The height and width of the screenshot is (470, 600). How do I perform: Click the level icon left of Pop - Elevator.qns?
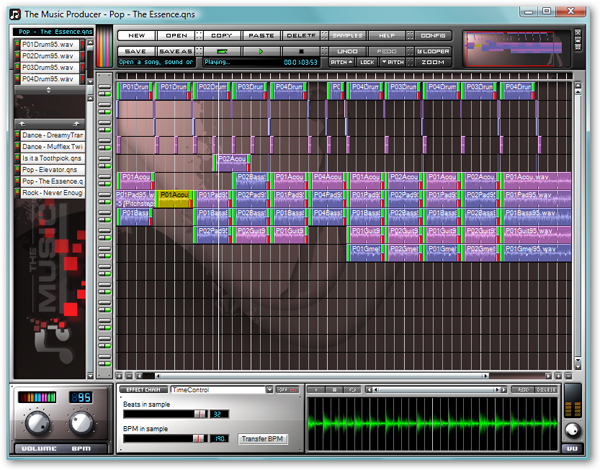click(17, 170)
